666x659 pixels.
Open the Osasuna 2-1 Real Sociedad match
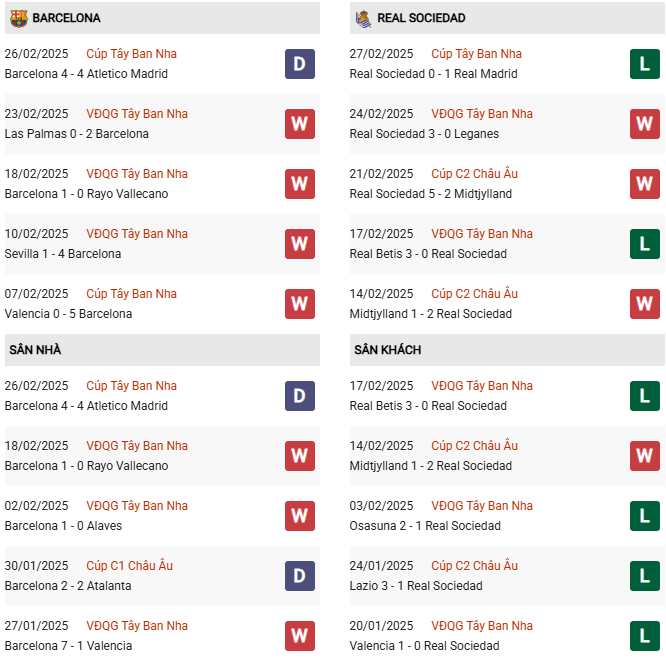click(425, 526)
